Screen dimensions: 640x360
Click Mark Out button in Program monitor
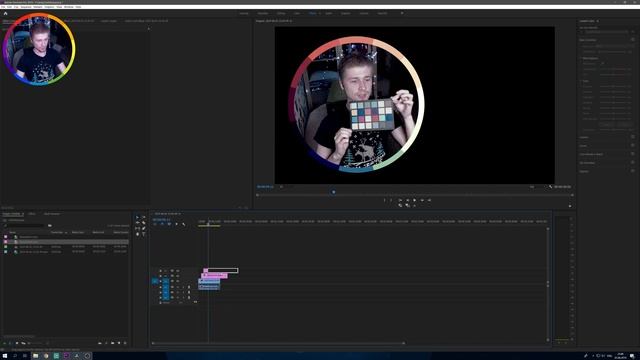(391, 200)
